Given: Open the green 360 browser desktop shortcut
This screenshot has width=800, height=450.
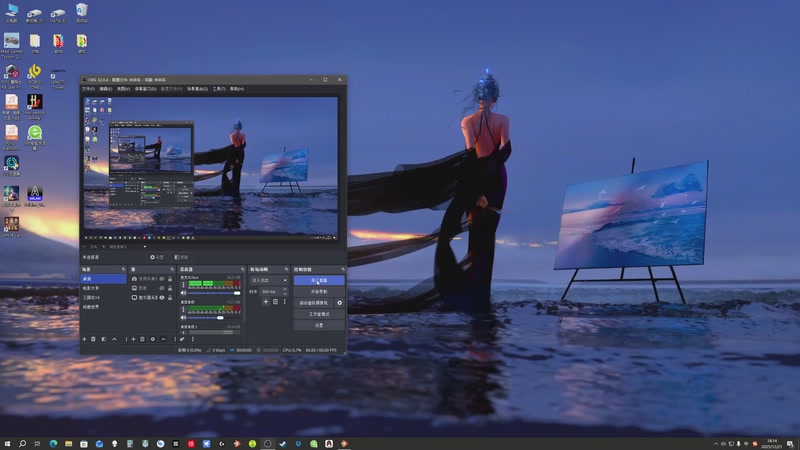Looking at the screenshot, I should [x=35, y=138].
